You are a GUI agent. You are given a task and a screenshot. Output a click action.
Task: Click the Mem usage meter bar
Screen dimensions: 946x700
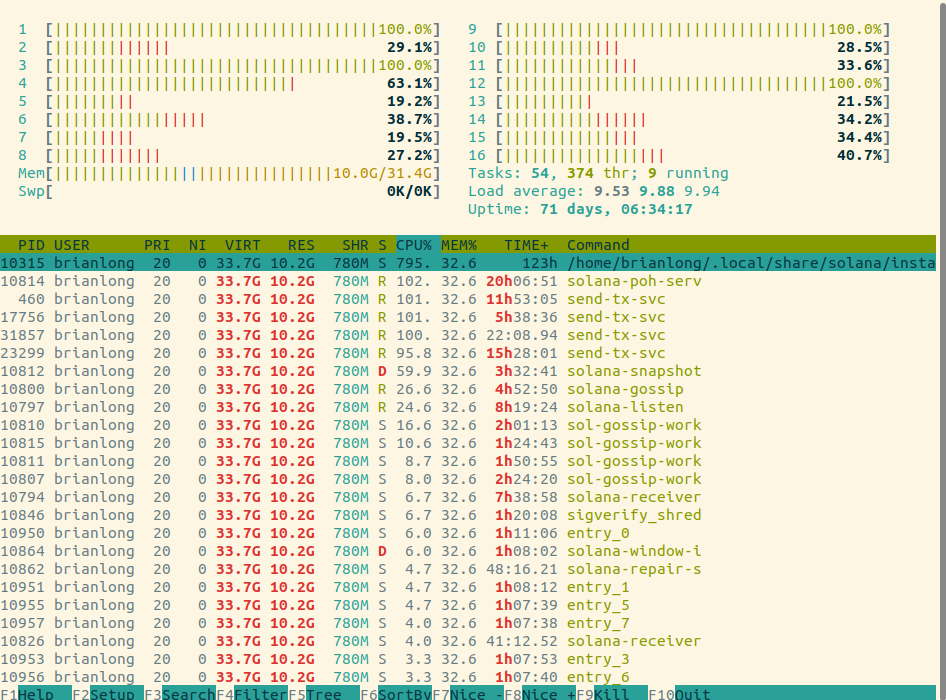tap(229, 174)
